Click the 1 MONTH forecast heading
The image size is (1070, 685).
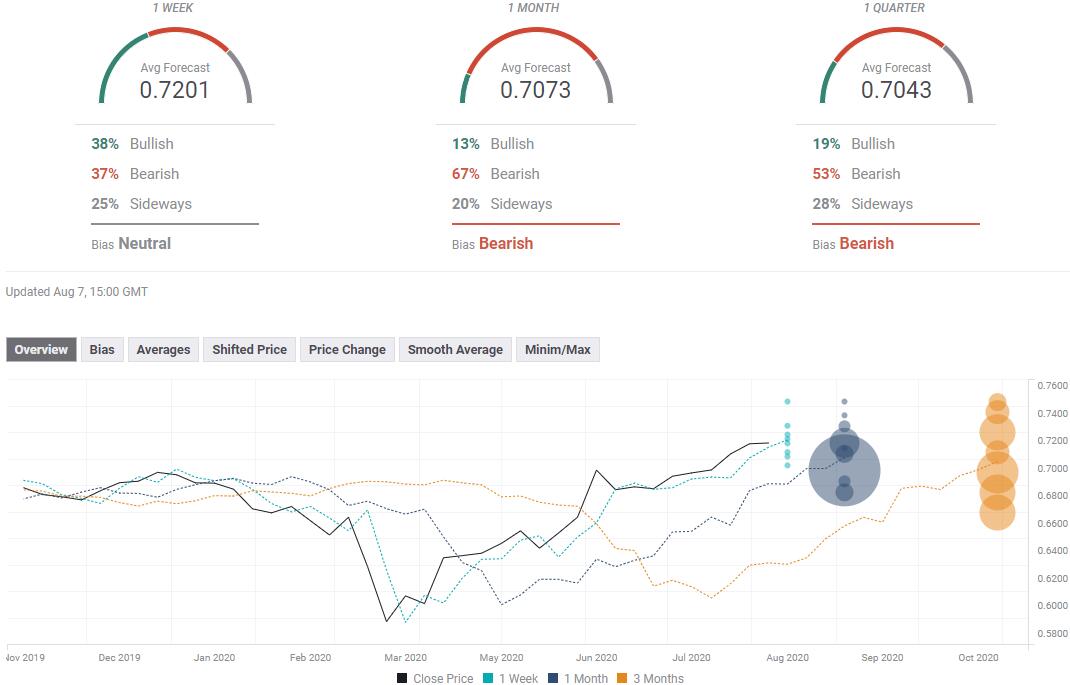(533, 8)
